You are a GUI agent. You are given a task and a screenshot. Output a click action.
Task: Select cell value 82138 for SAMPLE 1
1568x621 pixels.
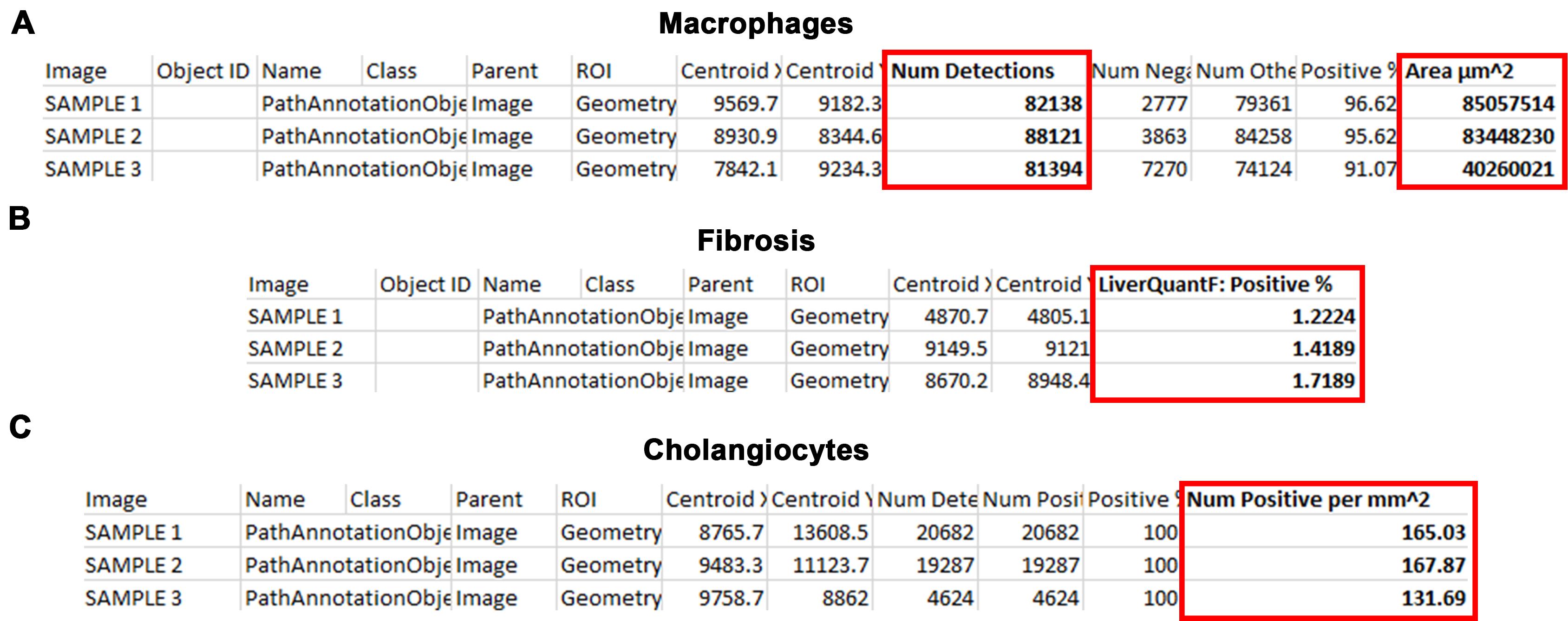click(1053, 104)
